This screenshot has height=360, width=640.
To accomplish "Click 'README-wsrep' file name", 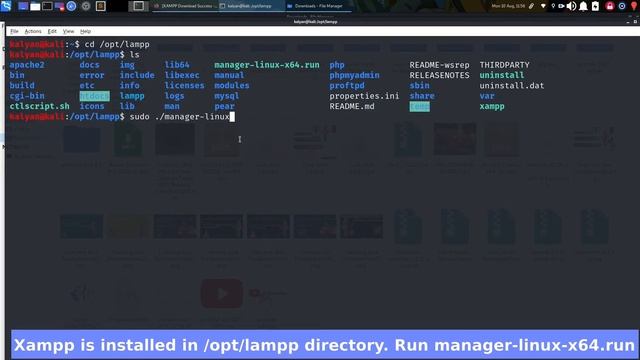I will coord(439,65).
